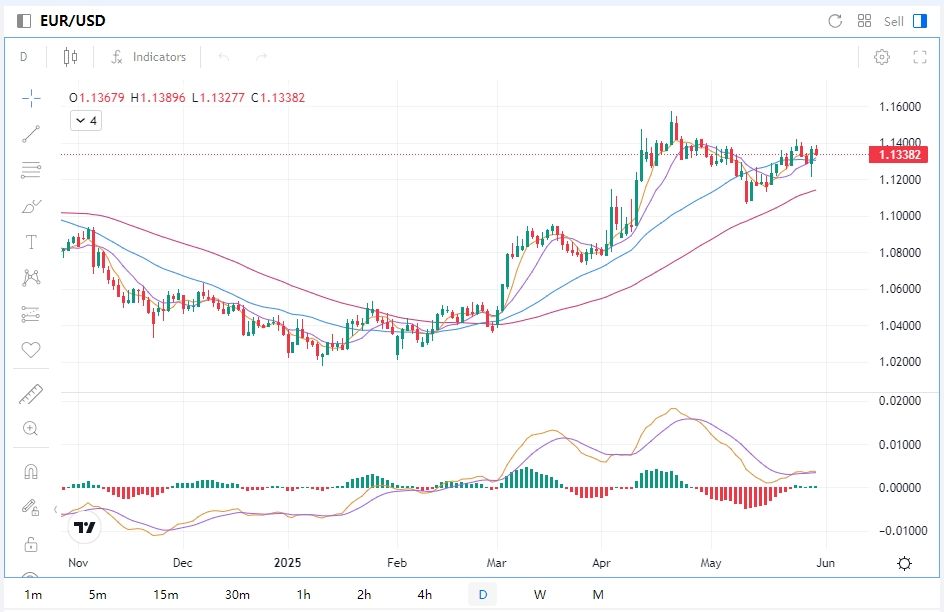Open the candlestick chart style dropdown
Viewport: 944px width, 612px height.
[70, 57]
